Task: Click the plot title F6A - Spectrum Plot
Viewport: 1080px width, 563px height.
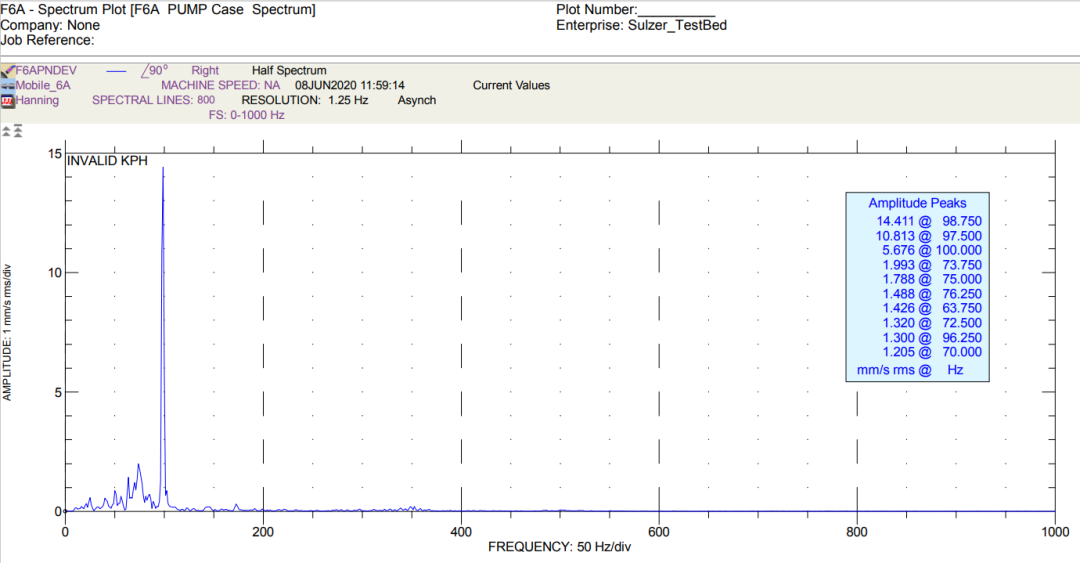Action: (x=158, y=10)
